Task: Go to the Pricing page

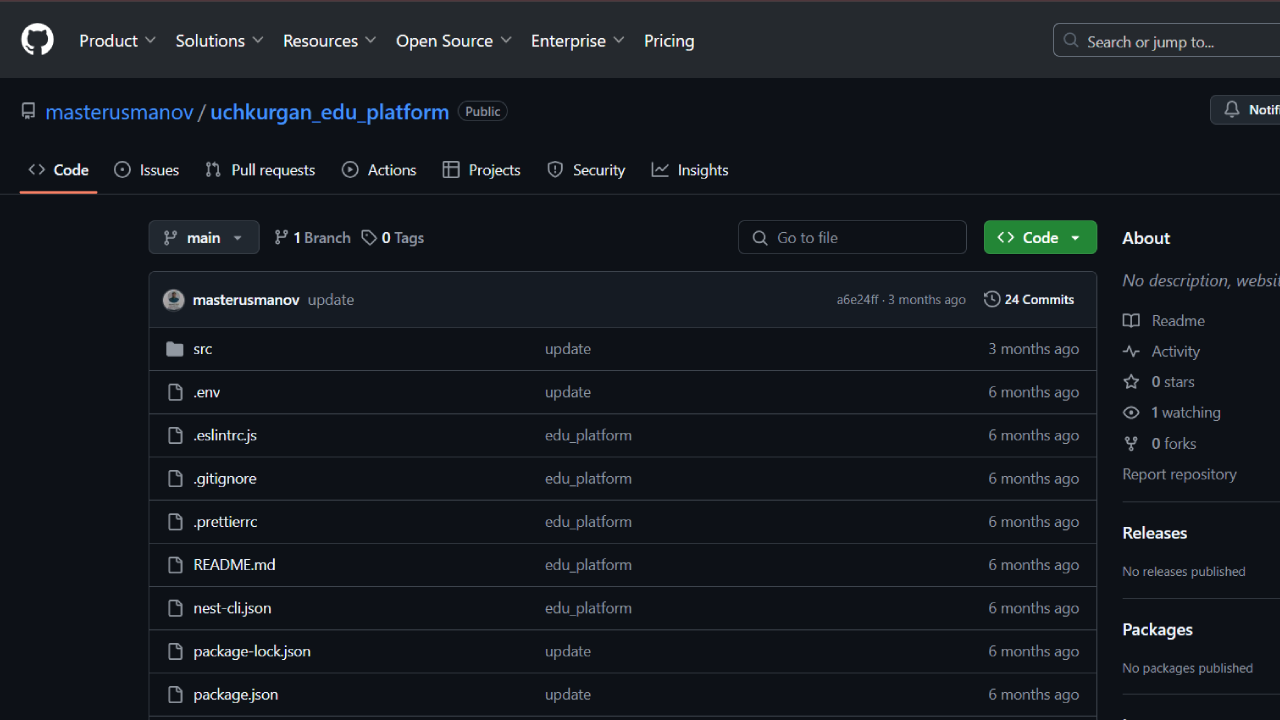Action: point(669,41)
